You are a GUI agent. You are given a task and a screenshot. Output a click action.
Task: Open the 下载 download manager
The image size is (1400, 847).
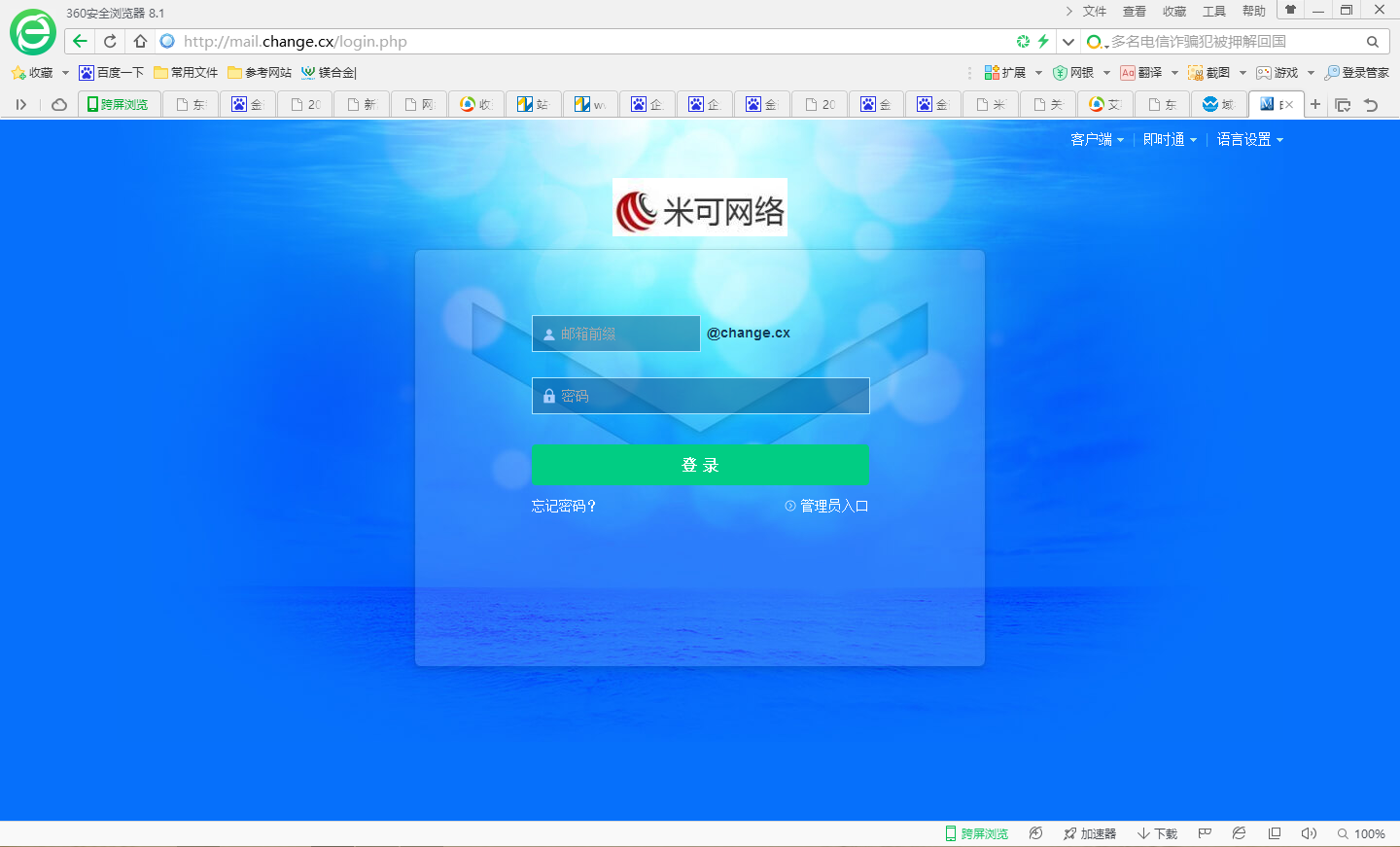[x=1157, y=833]
